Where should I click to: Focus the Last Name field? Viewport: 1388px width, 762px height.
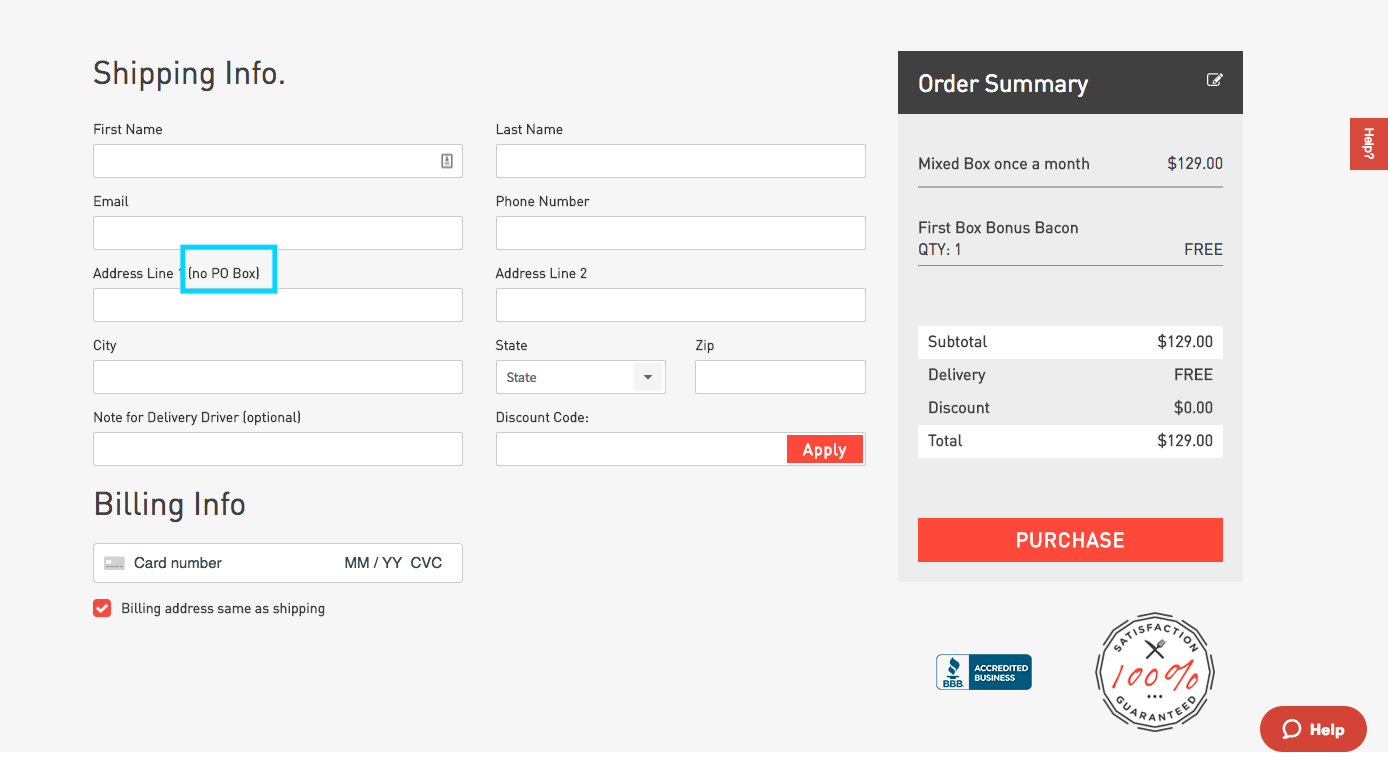680,161
